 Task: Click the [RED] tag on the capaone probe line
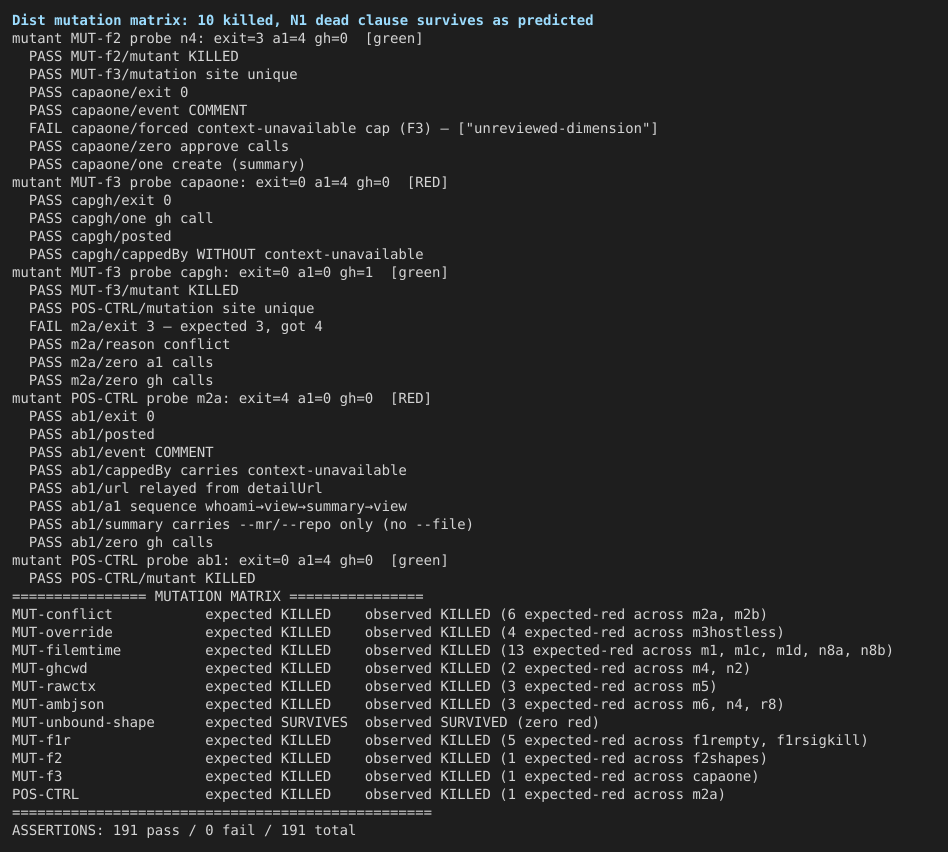click(x=427, y=182)
